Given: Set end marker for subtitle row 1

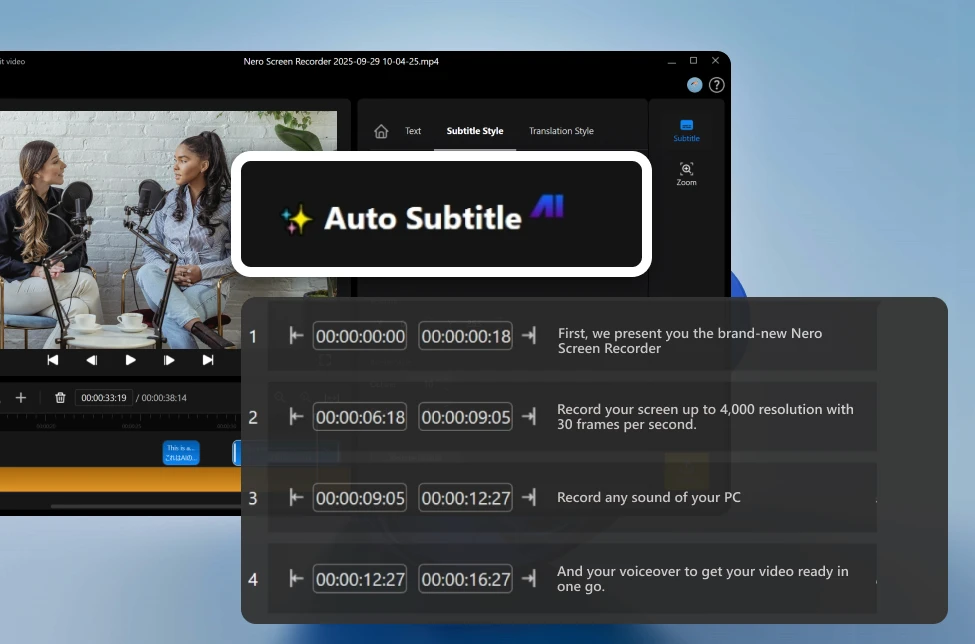Looking at the screenshot, I should [x=529, y=336].
